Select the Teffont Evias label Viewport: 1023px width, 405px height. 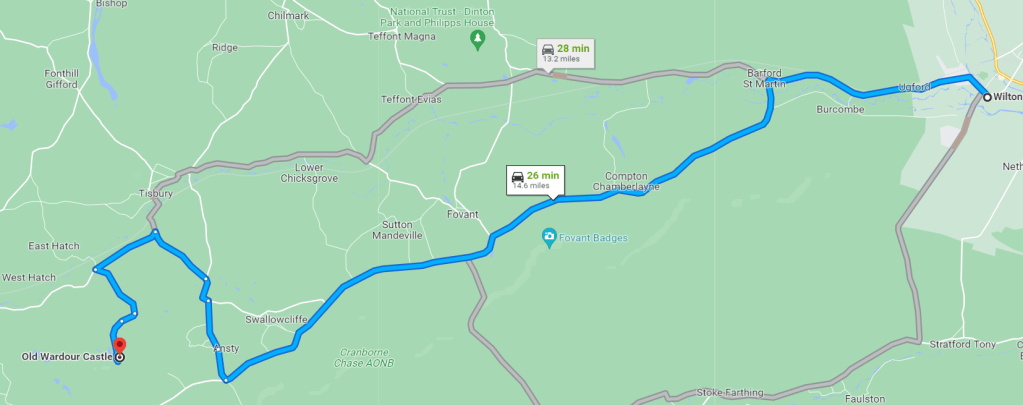click(x=411, y=100)
